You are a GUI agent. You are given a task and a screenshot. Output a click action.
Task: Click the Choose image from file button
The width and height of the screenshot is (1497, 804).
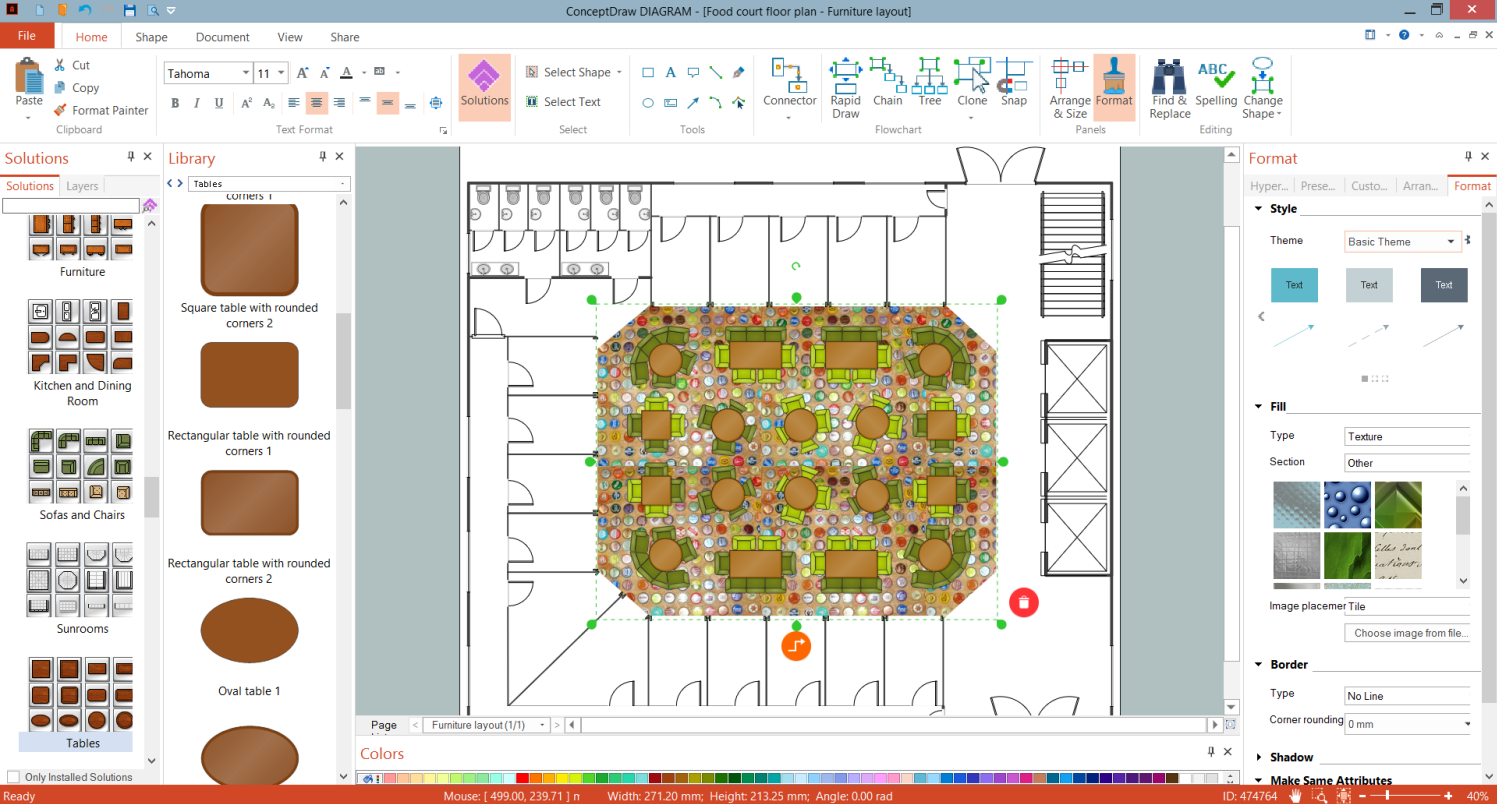pyautogui.click(x=1407, y=632)
